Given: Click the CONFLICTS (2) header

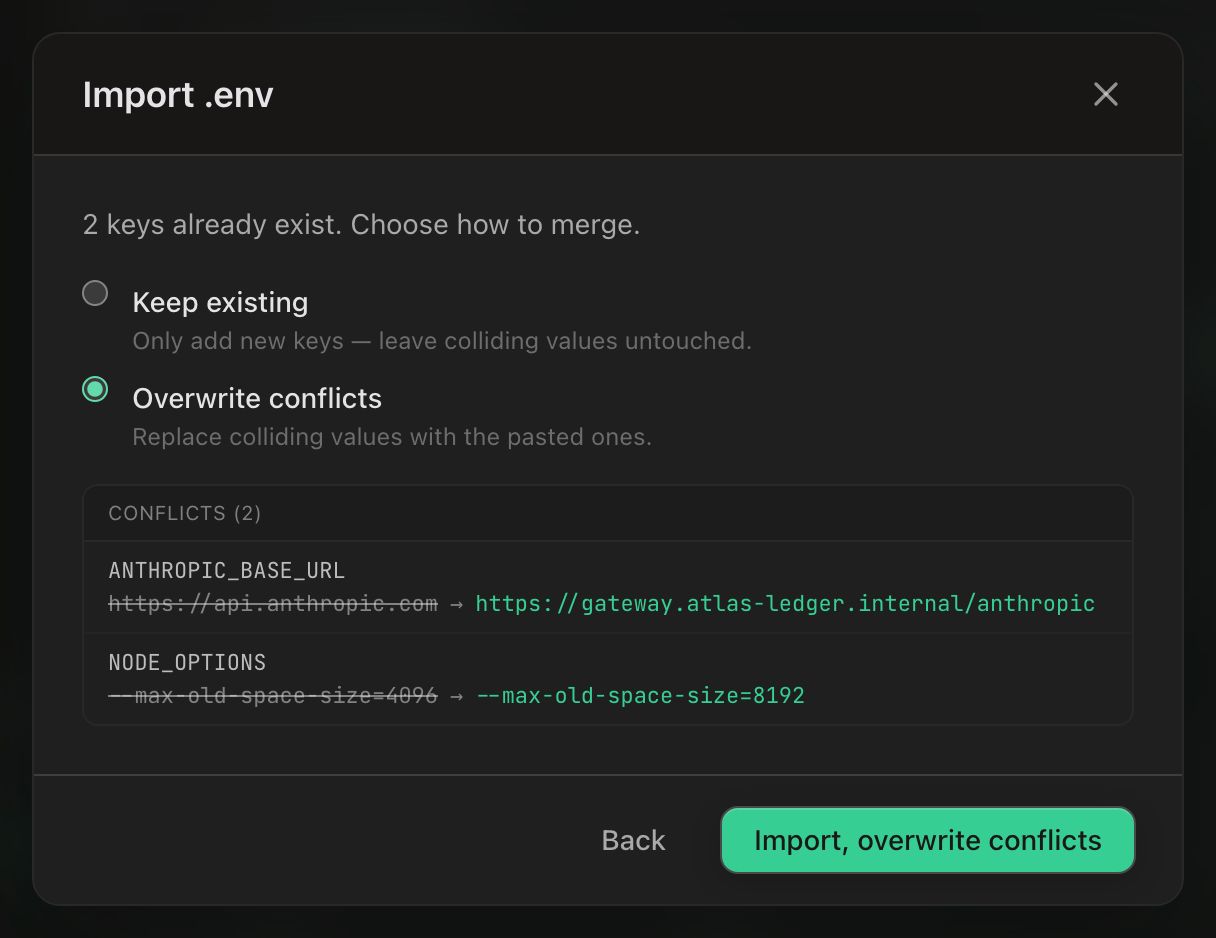Looking at the screenshot, I should pyautogui.click(x=185, y=513).
